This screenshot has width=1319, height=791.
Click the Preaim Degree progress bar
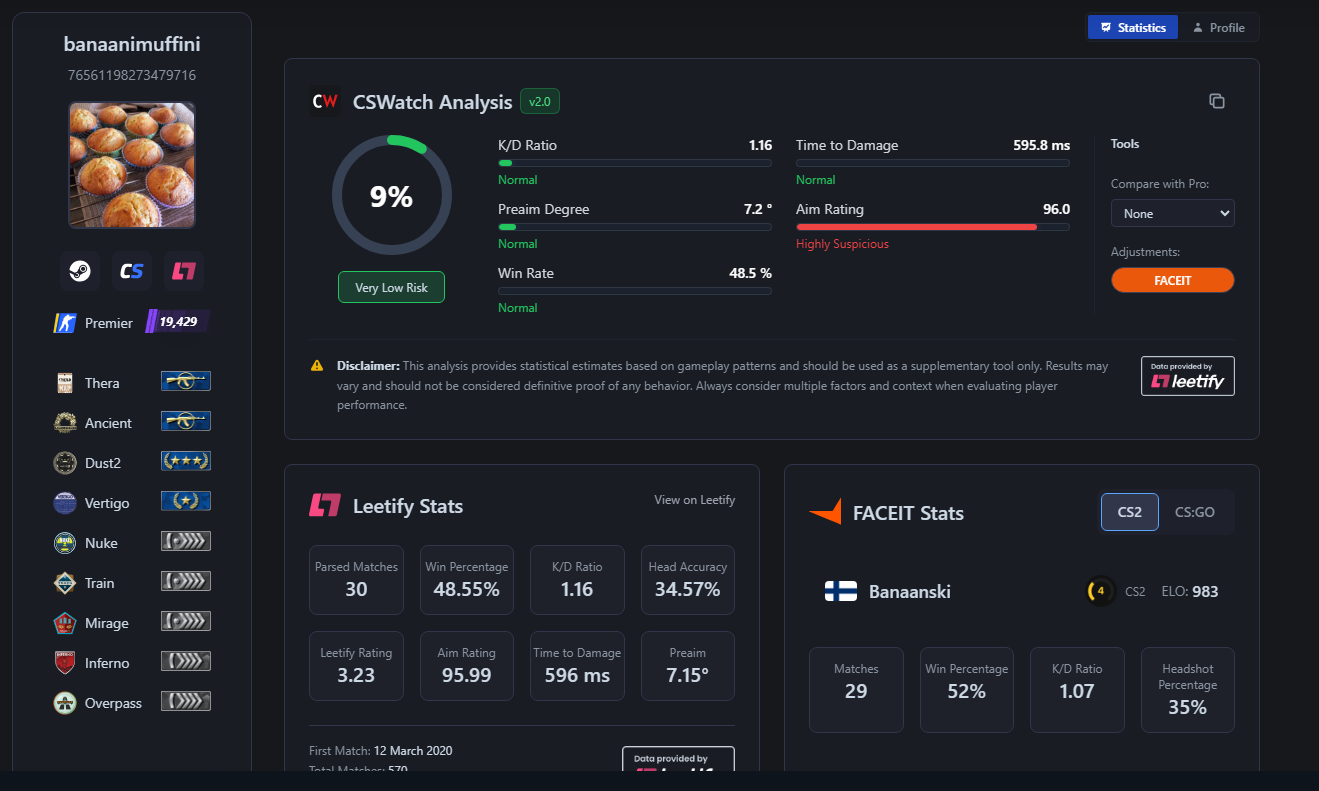[x=635, y=227]
